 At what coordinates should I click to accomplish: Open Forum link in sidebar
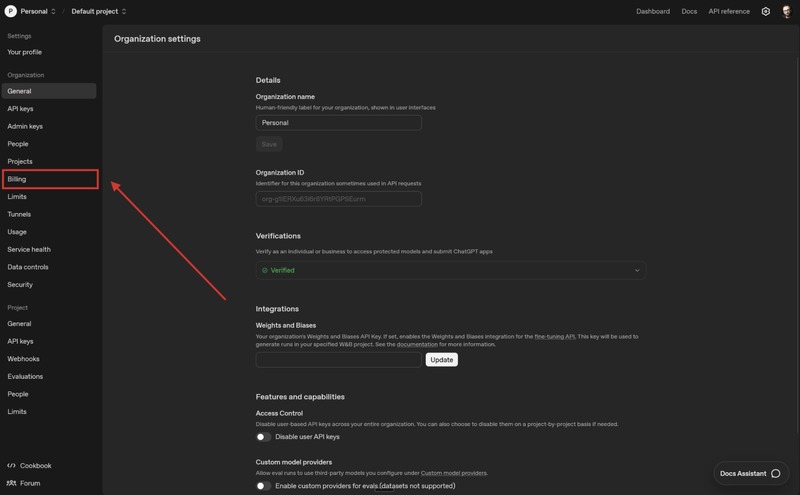tap(23, 483)
